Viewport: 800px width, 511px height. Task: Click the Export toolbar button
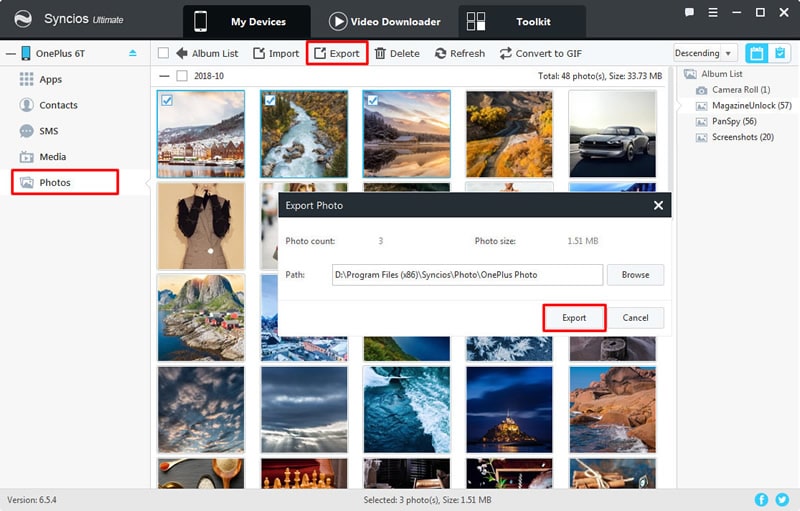[337, 53]
